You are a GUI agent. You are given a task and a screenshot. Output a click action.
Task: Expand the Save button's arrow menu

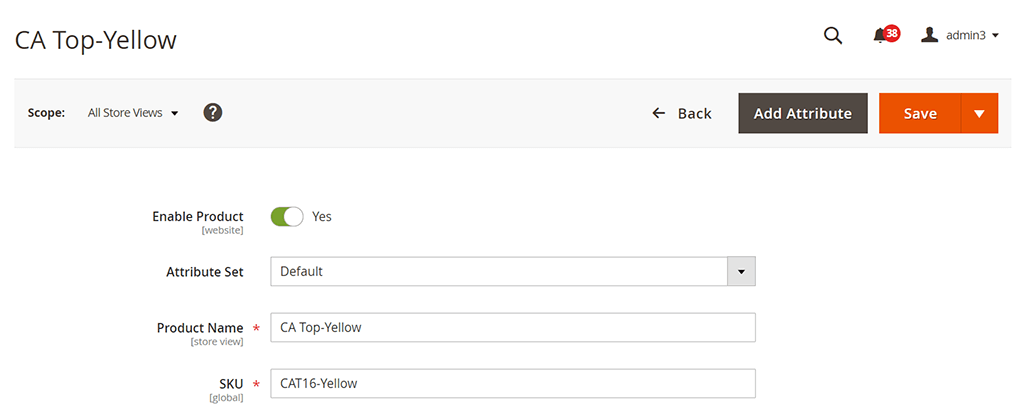979,113
